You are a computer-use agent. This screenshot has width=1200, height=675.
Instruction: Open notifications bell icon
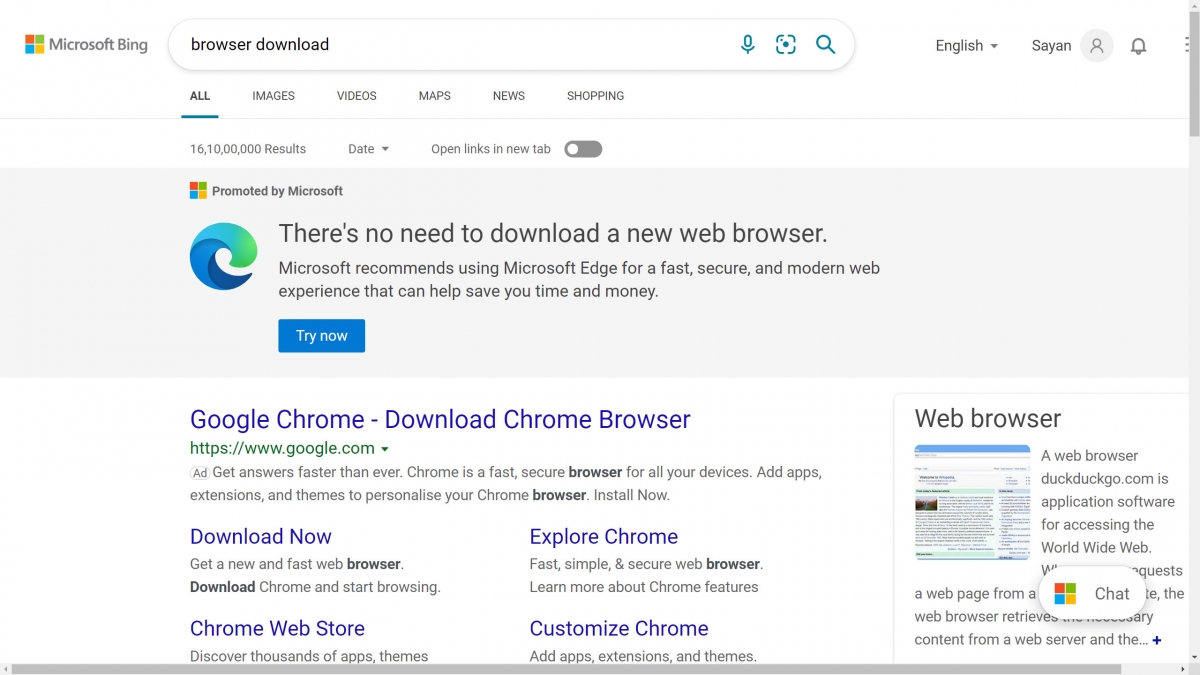click(x=1138, y=46)
